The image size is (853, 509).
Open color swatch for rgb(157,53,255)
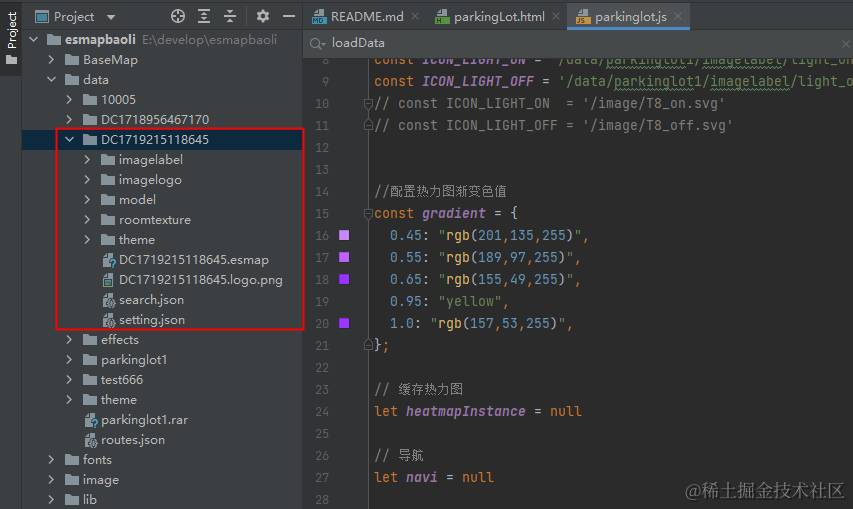click(344, 323)
